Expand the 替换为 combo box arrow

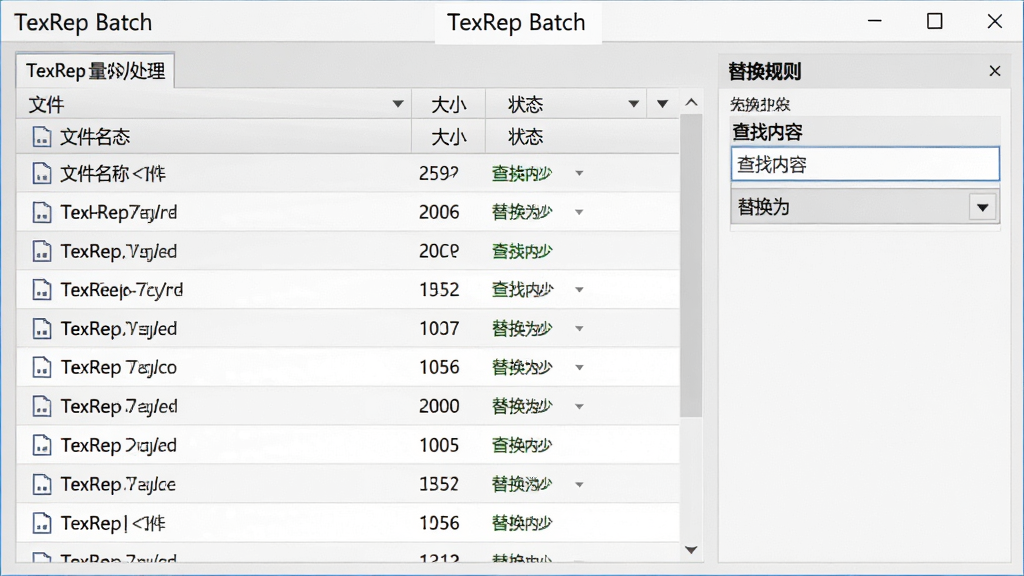pos(983,208)
